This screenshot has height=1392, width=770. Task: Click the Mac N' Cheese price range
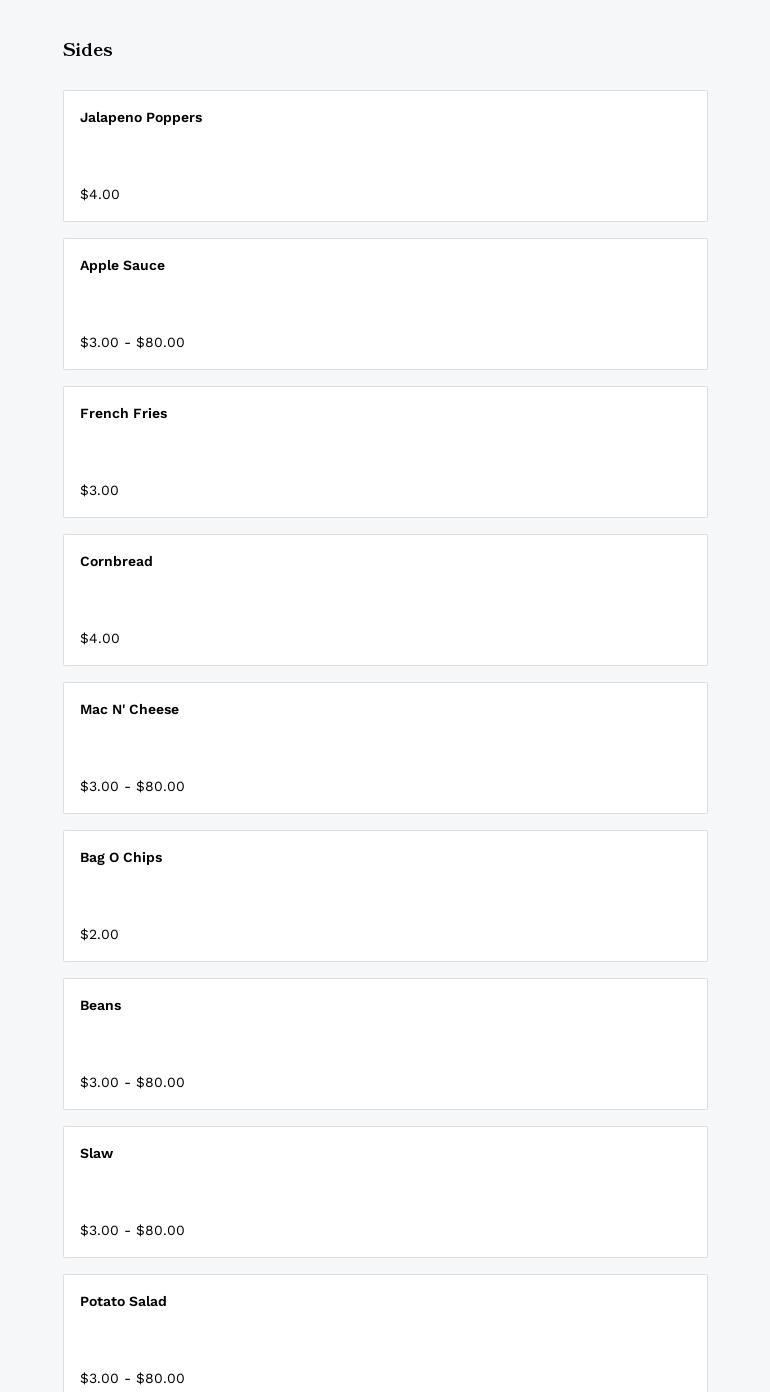click(132, 787)
